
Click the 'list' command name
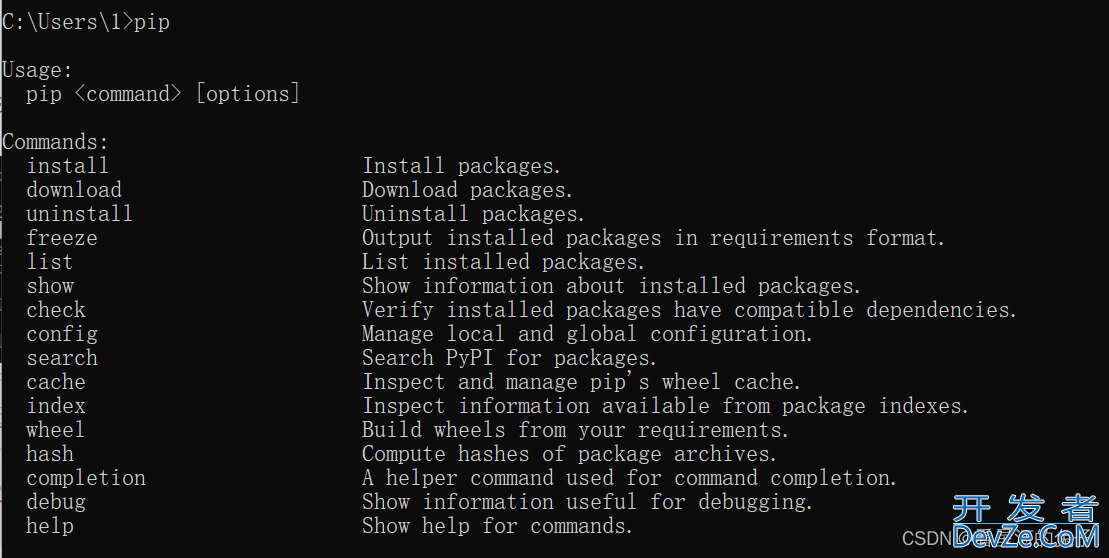(x=50, y=262)
